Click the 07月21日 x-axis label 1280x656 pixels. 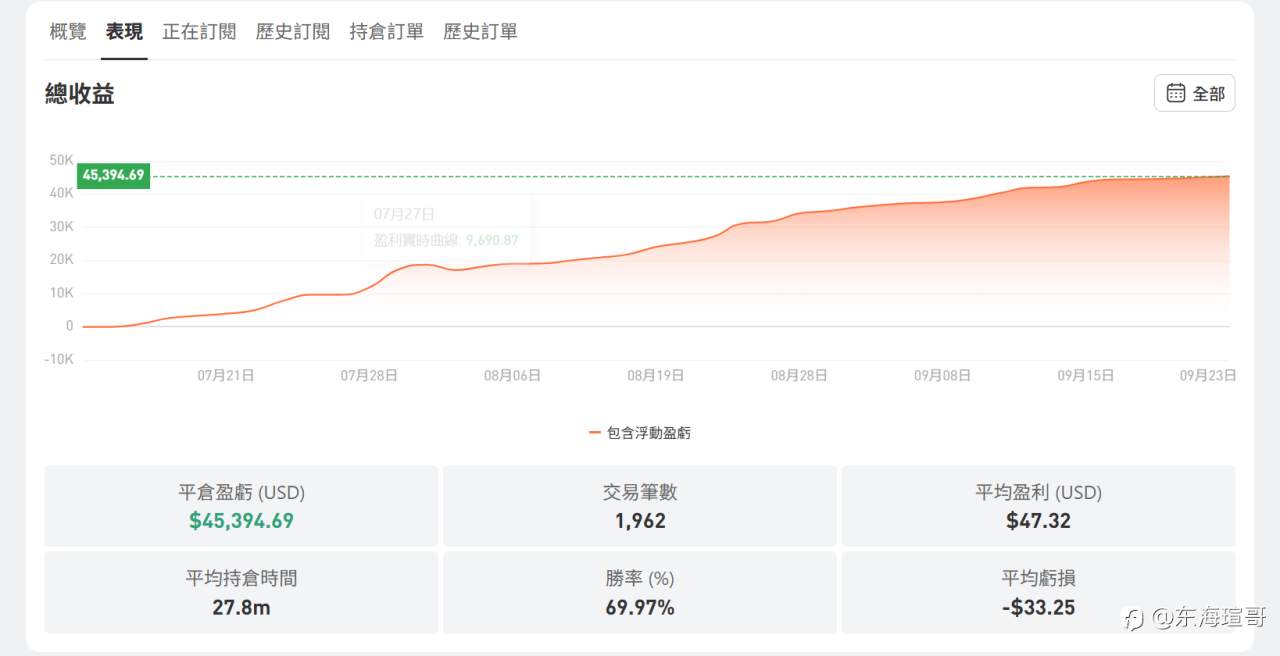tap(226, 376)
